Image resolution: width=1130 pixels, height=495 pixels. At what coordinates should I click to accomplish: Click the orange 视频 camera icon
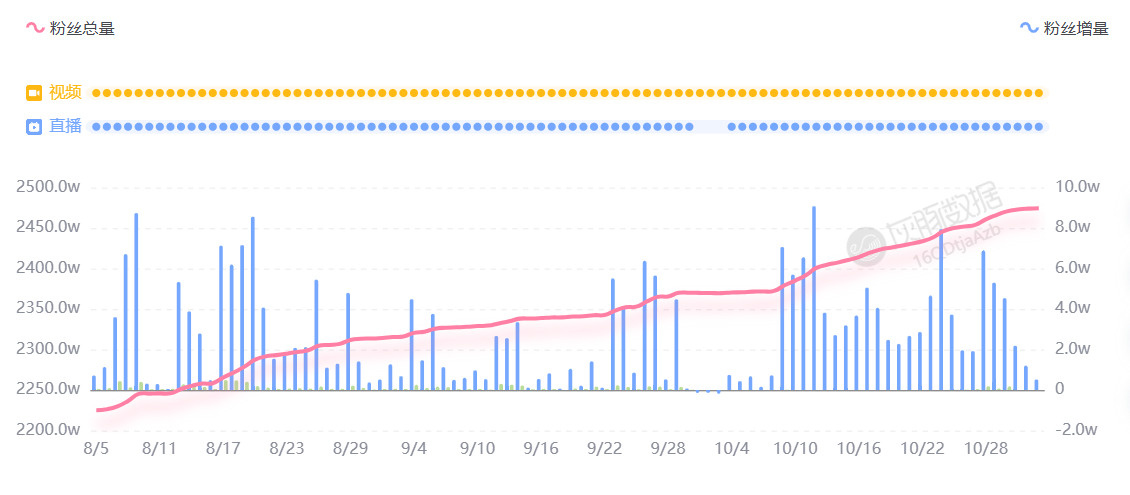(x=34, y=93)
